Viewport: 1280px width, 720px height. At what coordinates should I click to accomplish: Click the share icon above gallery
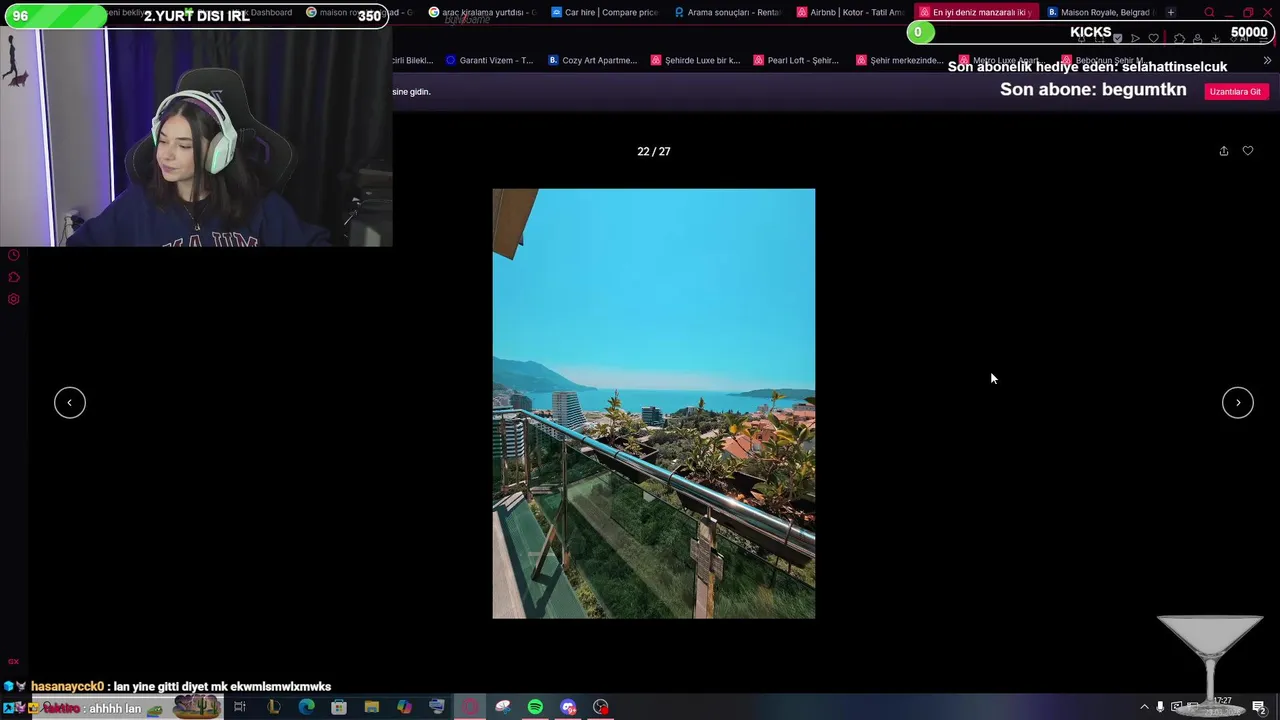(1223, 151)
